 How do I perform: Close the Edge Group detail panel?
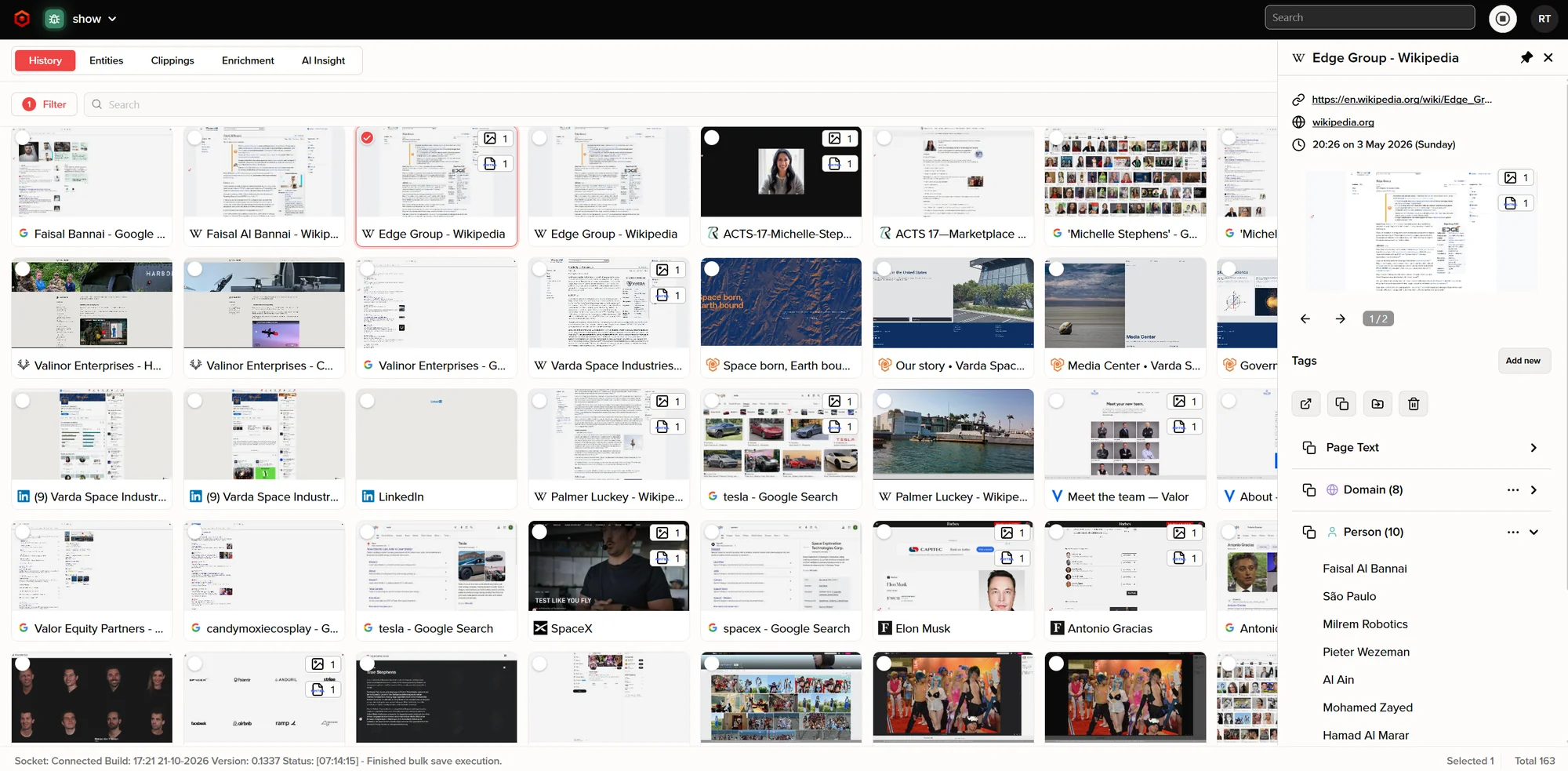point(1548,57)
